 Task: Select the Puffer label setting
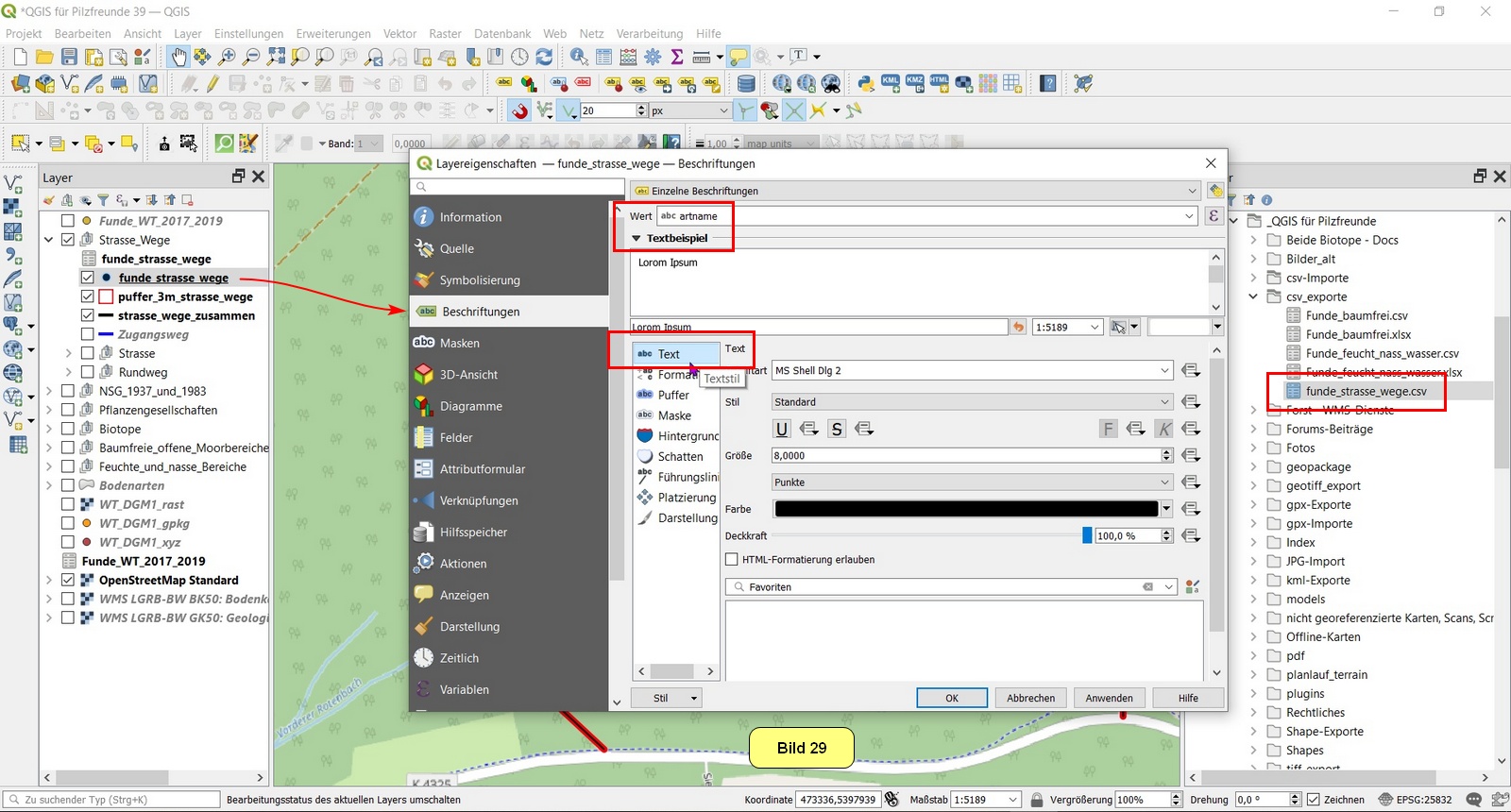[672, 395]
